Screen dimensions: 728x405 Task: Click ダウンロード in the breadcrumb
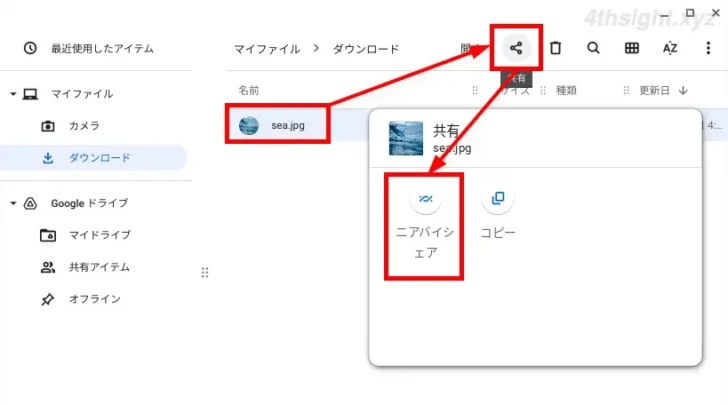click(x=366, y=49)
